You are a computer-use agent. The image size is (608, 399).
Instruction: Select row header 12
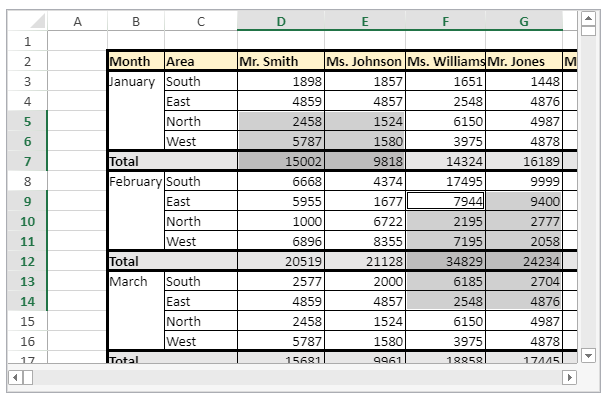pyautogui.click(x=27, y=261)
